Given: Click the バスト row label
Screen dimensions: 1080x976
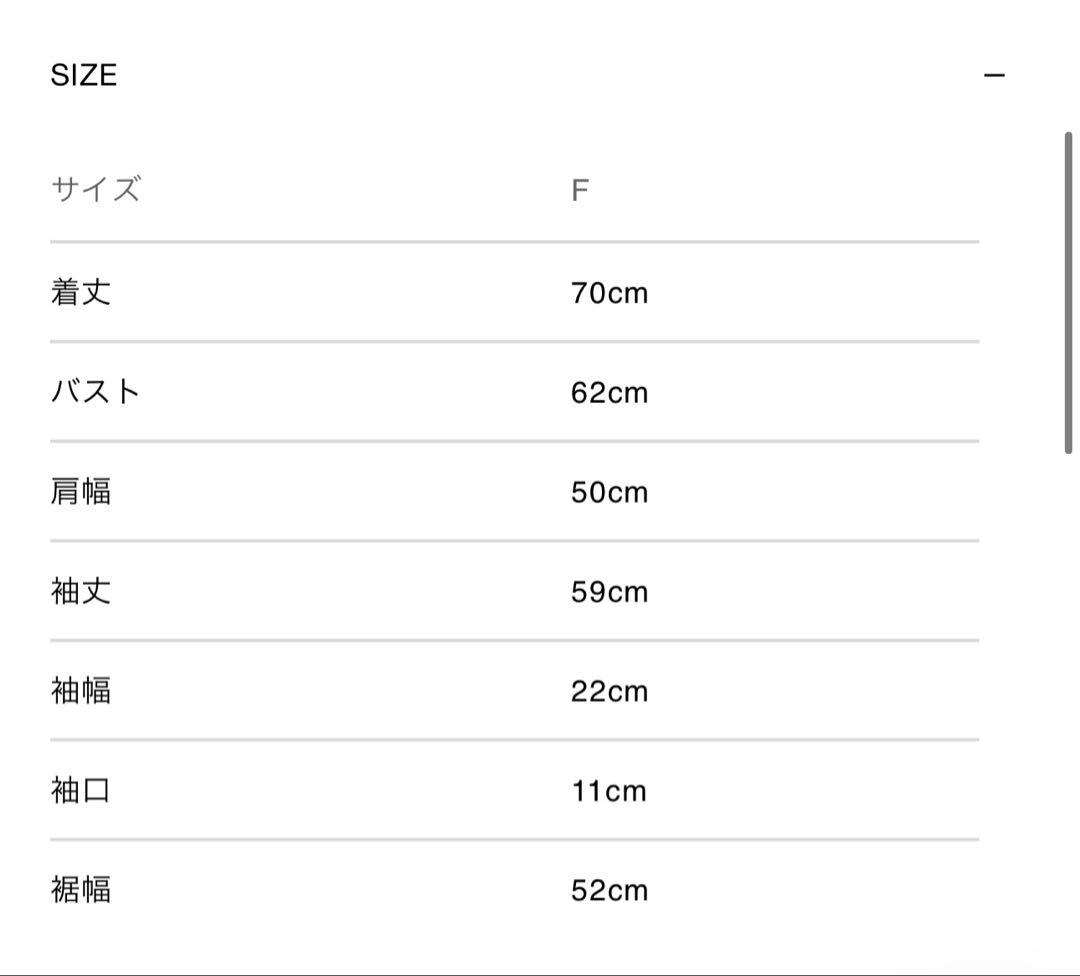Looking at the screenshot, I should point(96,392).
